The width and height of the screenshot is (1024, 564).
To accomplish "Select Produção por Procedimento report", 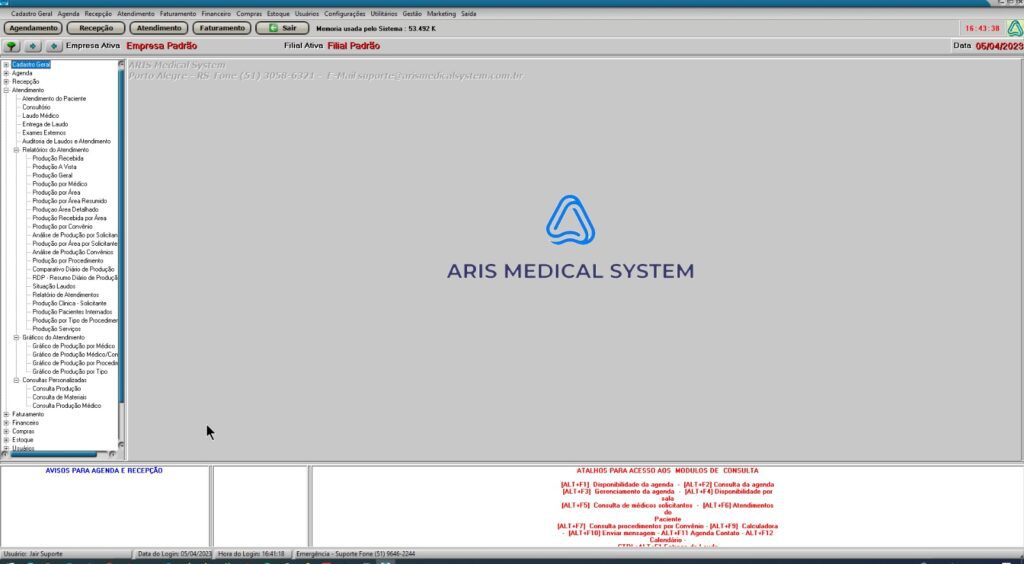I will click(68, 260).
